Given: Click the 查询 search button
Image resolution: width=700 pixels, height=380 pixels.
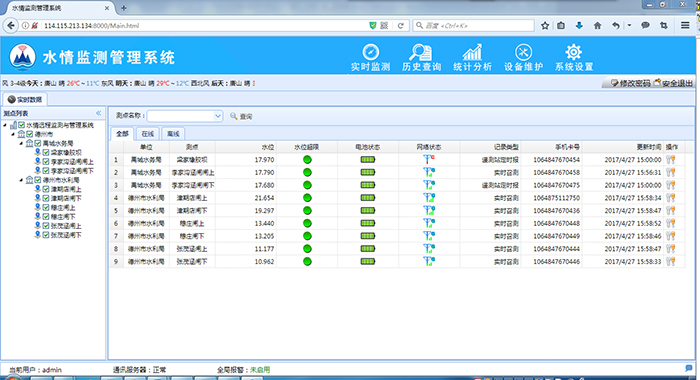Looking at the screenshot, I should [241, 116].
